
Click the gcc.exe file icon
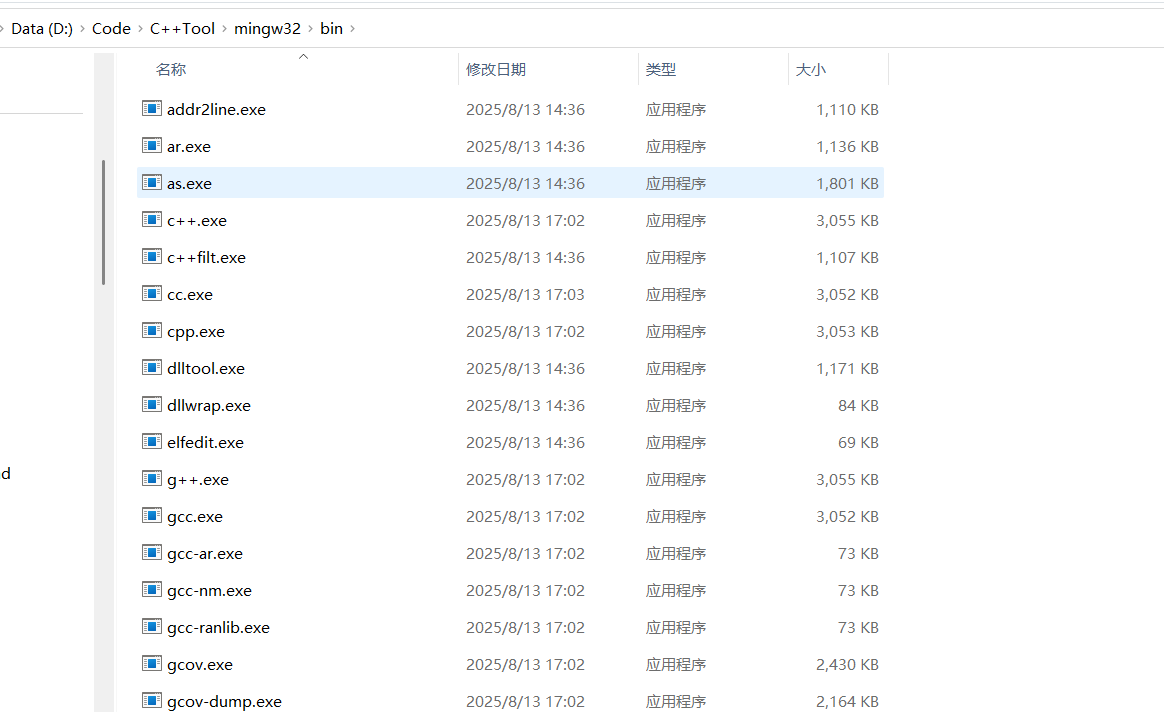point(151,515)
